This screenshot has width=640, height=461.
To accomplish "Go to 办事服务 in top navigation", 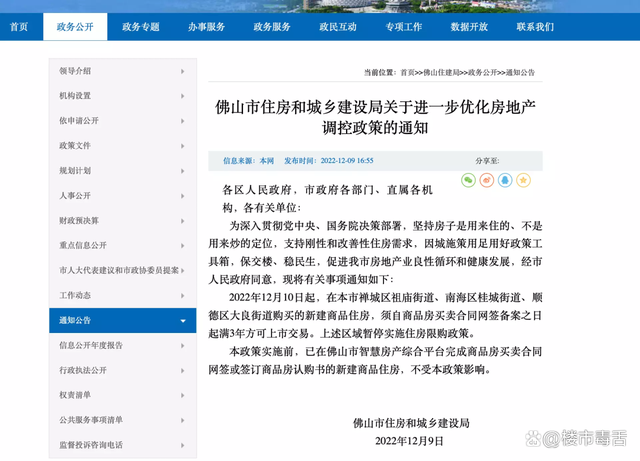I will (x=207, y=27).
